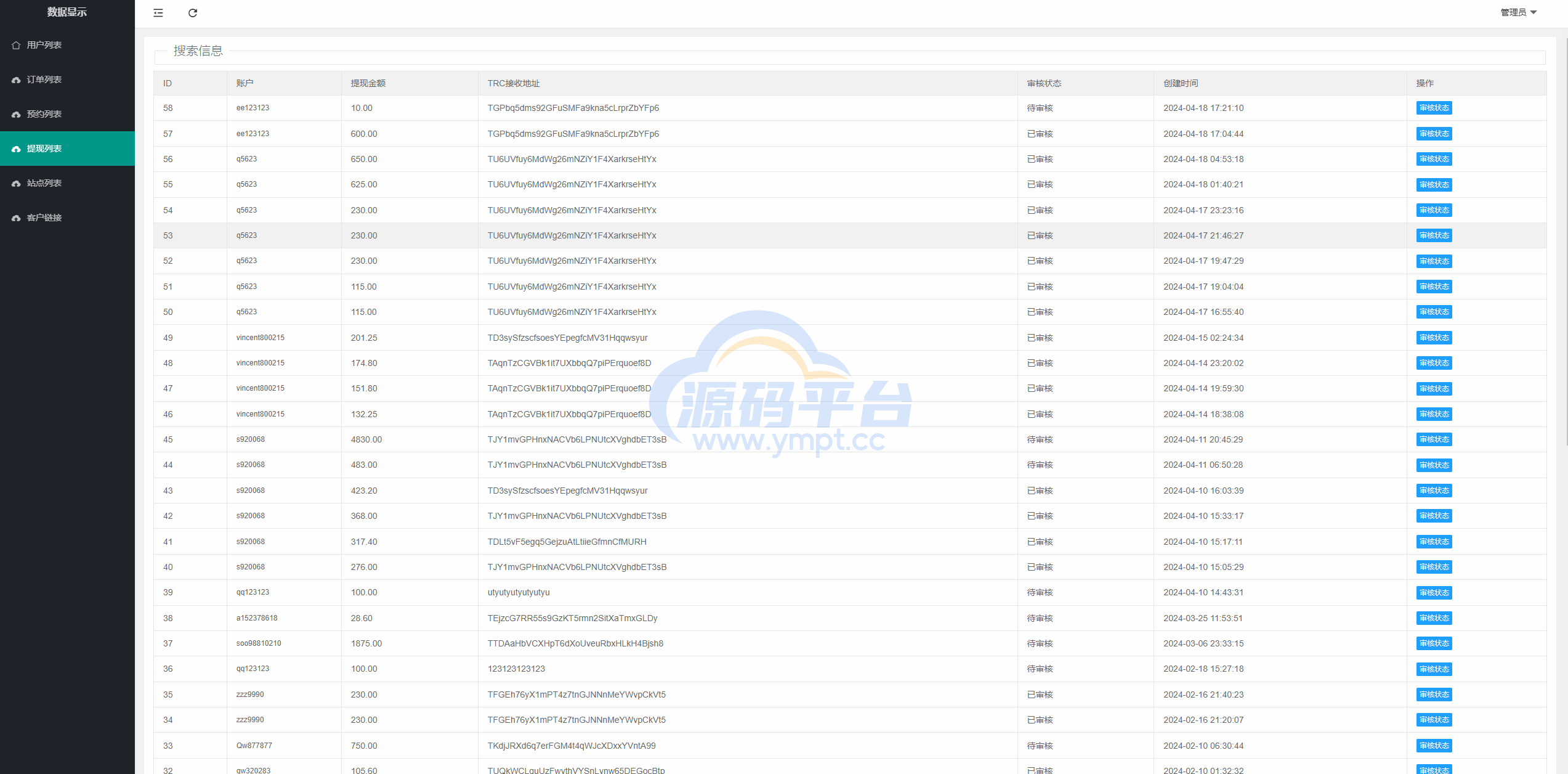Click amount 600.00 in row 57
The image size is (1568, 774).
click(x=364, y=134)
